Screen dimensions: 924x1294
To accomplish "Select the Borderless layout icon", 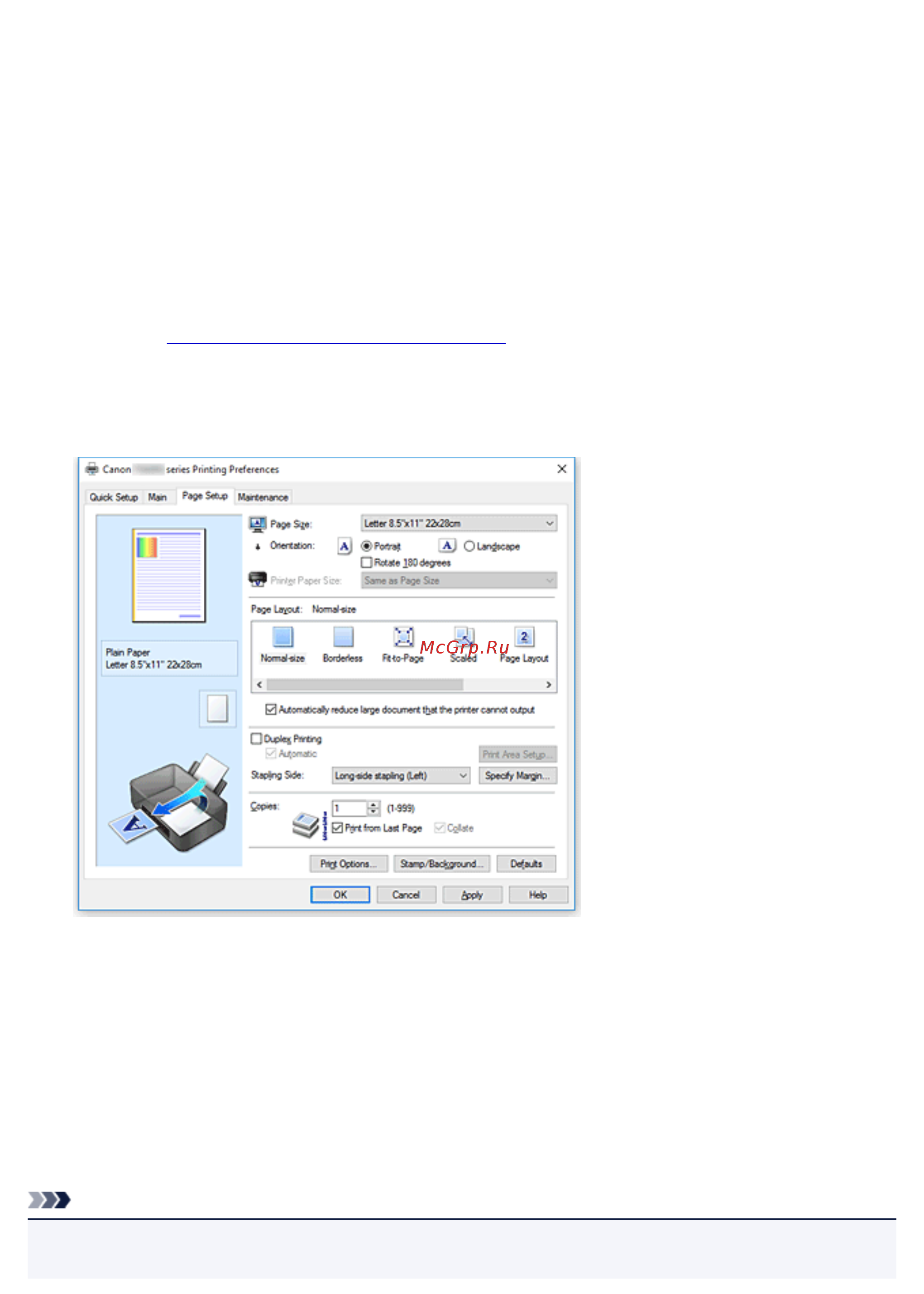I will tap(343, 637).
